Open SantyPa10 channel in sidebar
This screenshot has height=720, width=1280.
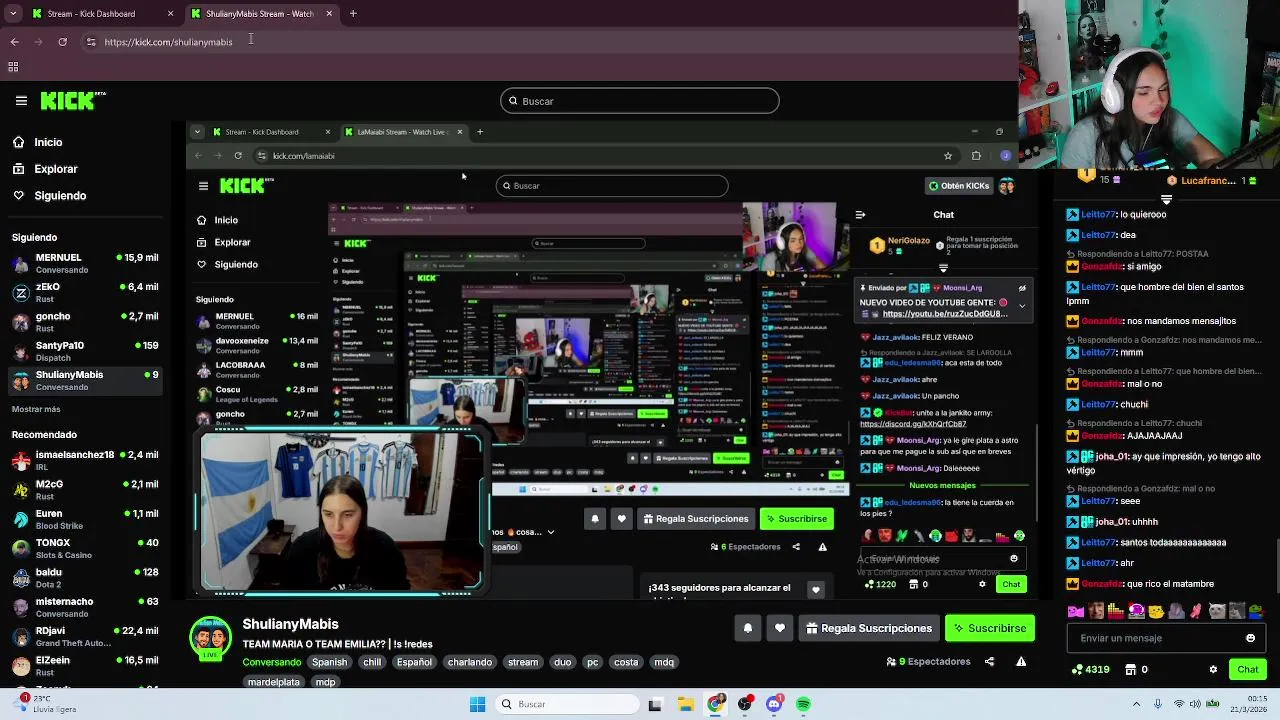85,351
